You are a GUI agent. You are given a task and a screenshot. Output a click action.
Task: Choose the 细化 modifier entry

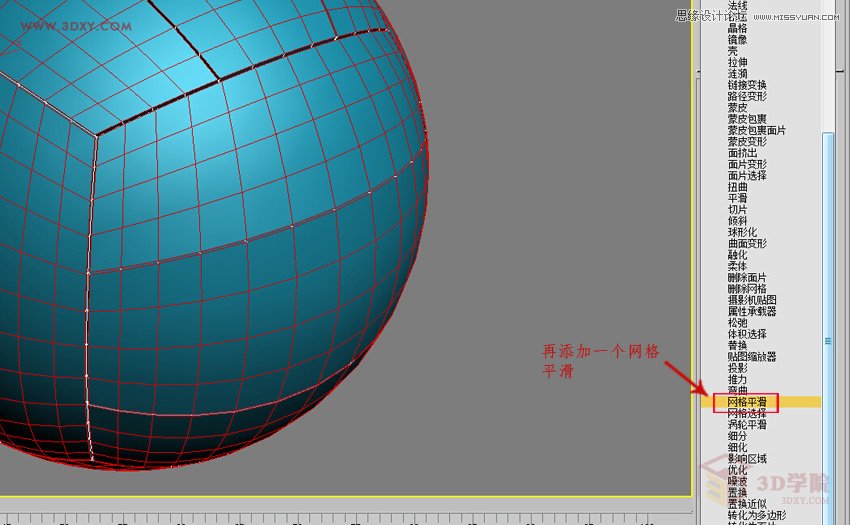(x=737, y=447)
